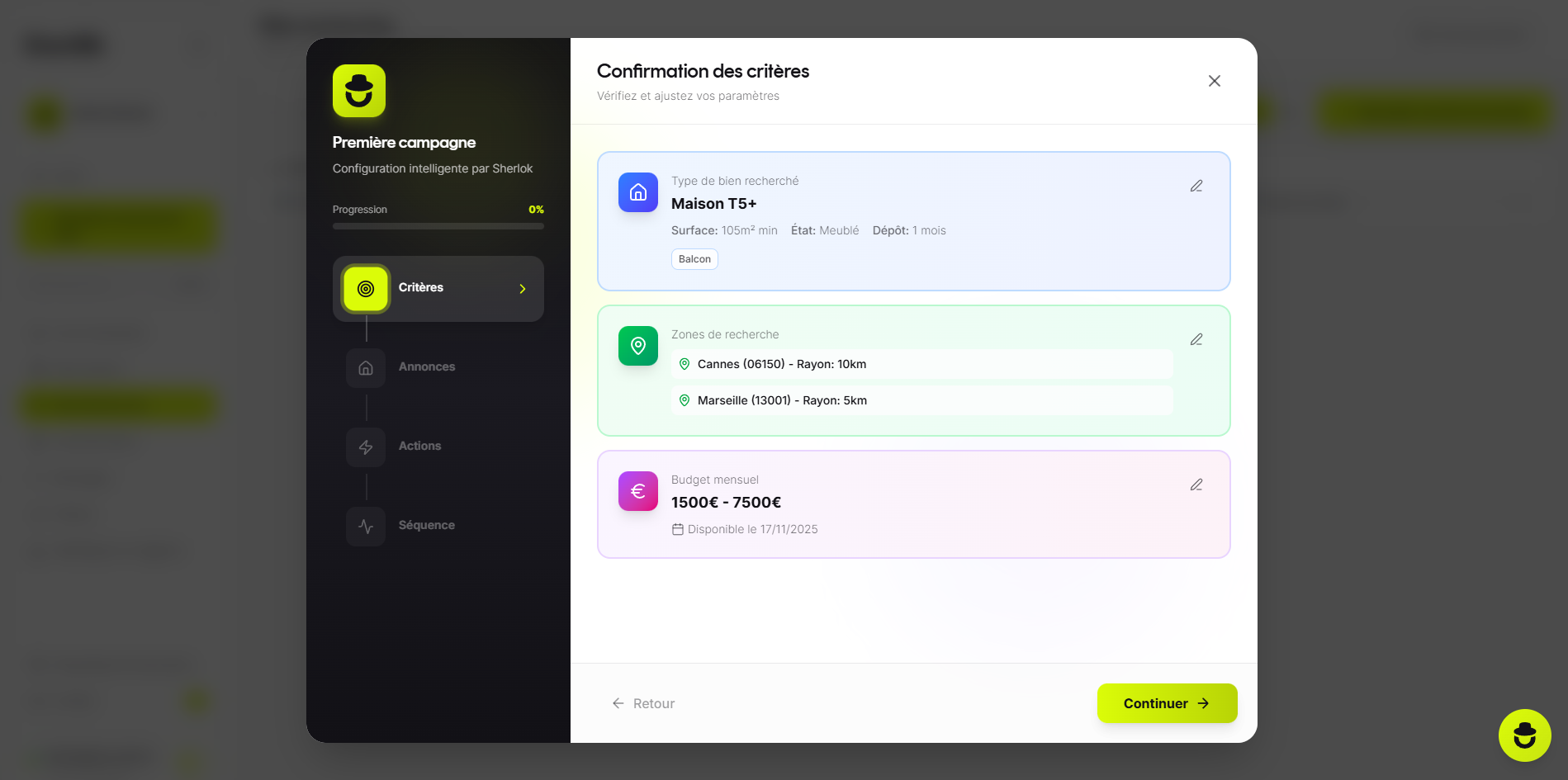This screenshot has height=780, width=1568.
Task: Click the euro icon on the budget card
Action: [x=637, y=491]
